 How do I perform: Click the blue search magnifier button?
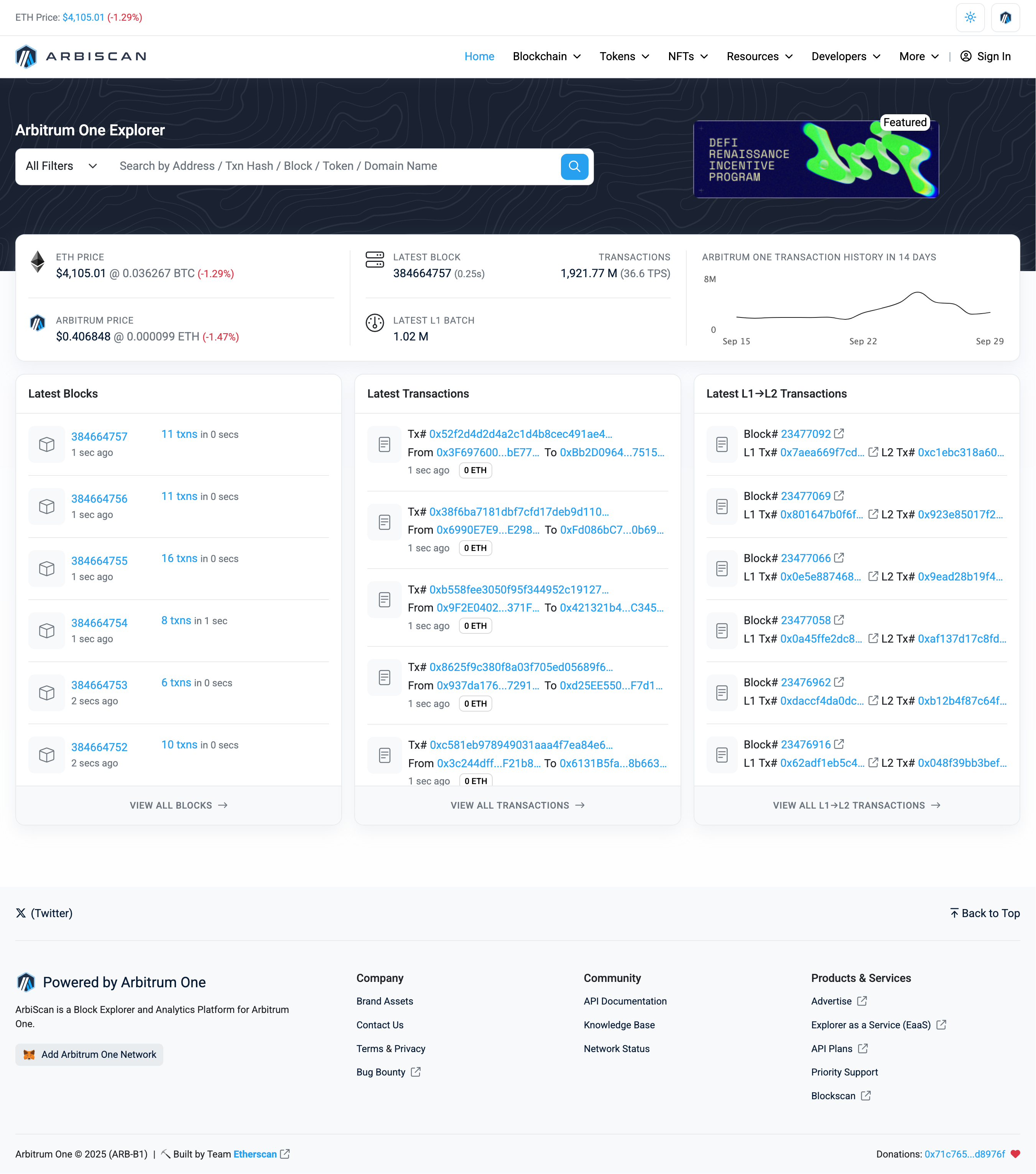(574, 166)
